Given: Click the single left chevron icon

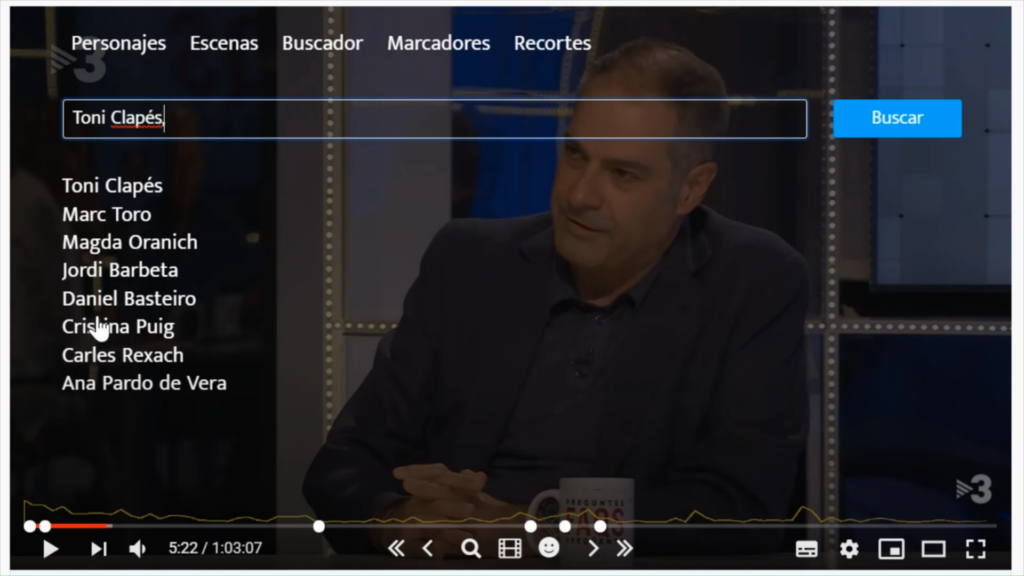Looking at the screenshot, I should point(428,548).
